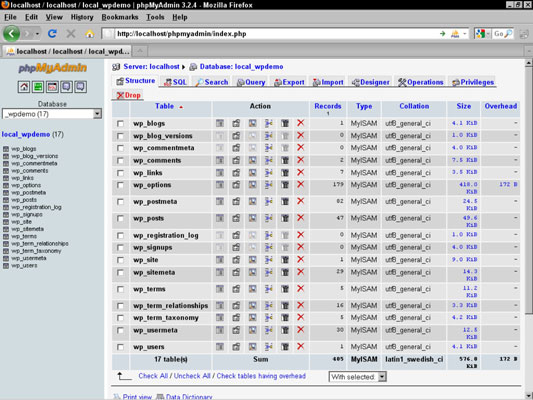Click the green Go arrow in address bar

[442, 34]
